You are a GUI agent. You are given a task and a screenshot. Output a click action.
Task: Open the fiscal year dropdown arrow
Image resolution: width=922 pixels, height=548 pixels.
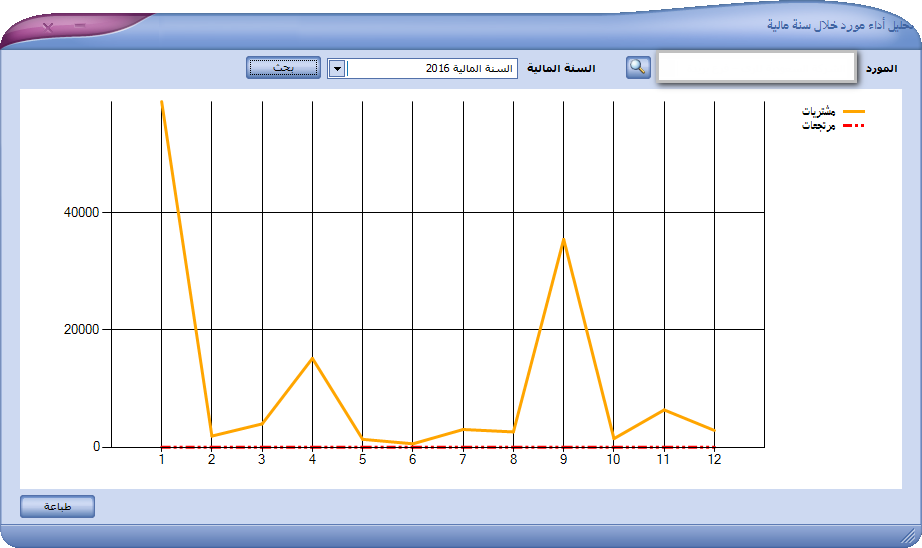click(337, 68)
